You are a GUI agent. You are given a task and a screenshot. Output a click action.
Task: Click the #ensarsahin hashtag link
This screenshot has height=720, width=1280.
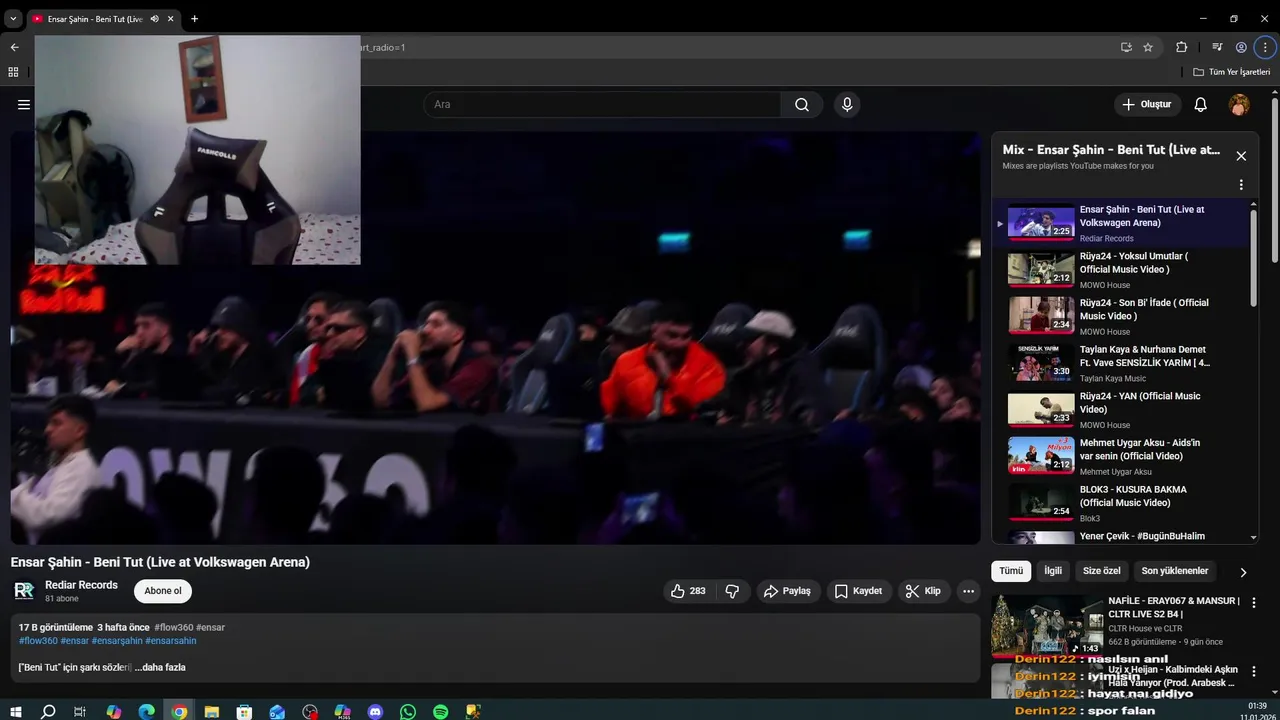(171, 641)
